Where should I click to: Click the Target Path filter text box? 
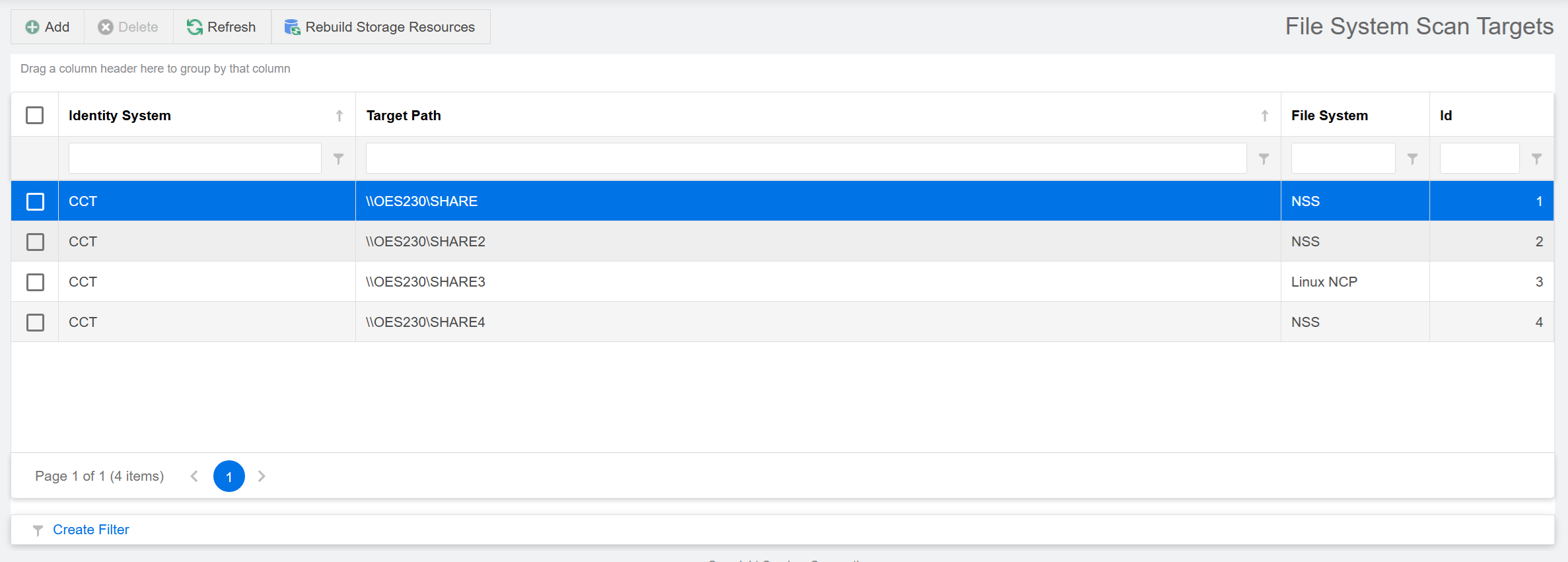coord(806,158)
